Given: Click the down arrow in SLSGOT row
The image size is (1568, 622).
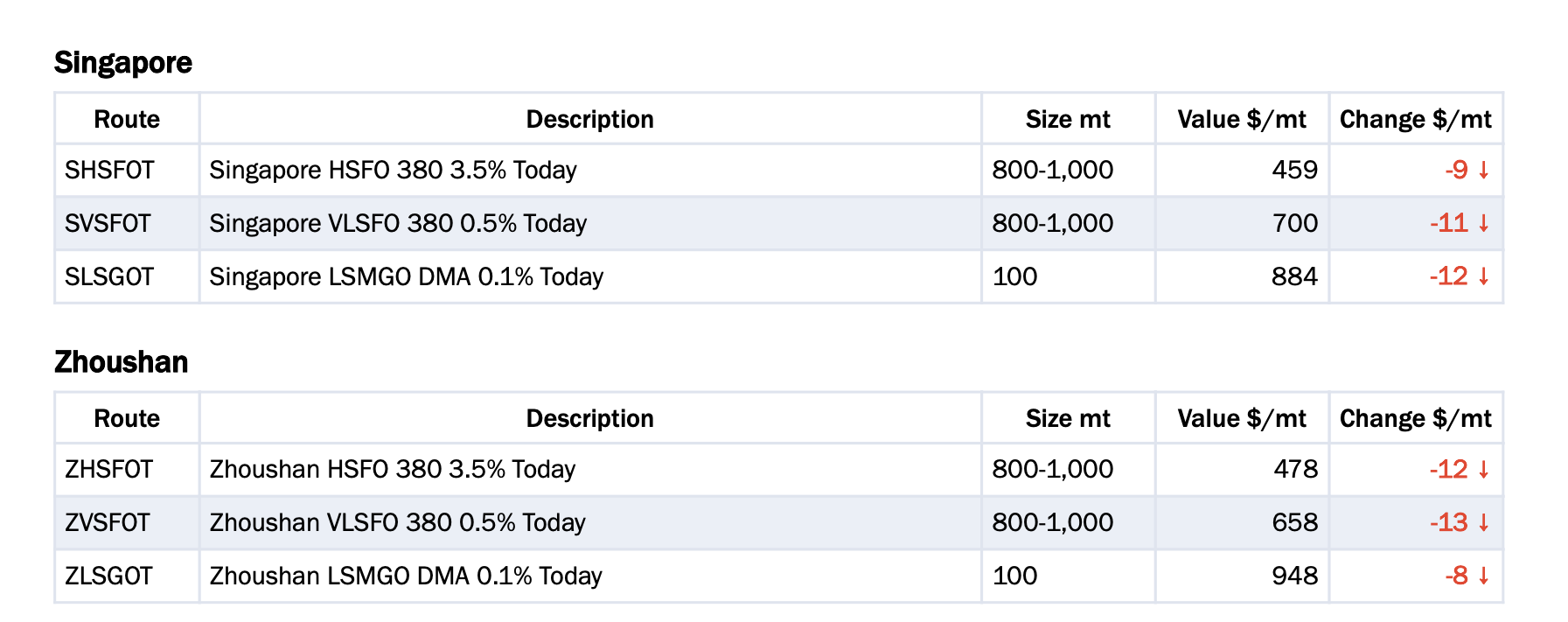Looking at the screenshot, I should pos(1483,277).
